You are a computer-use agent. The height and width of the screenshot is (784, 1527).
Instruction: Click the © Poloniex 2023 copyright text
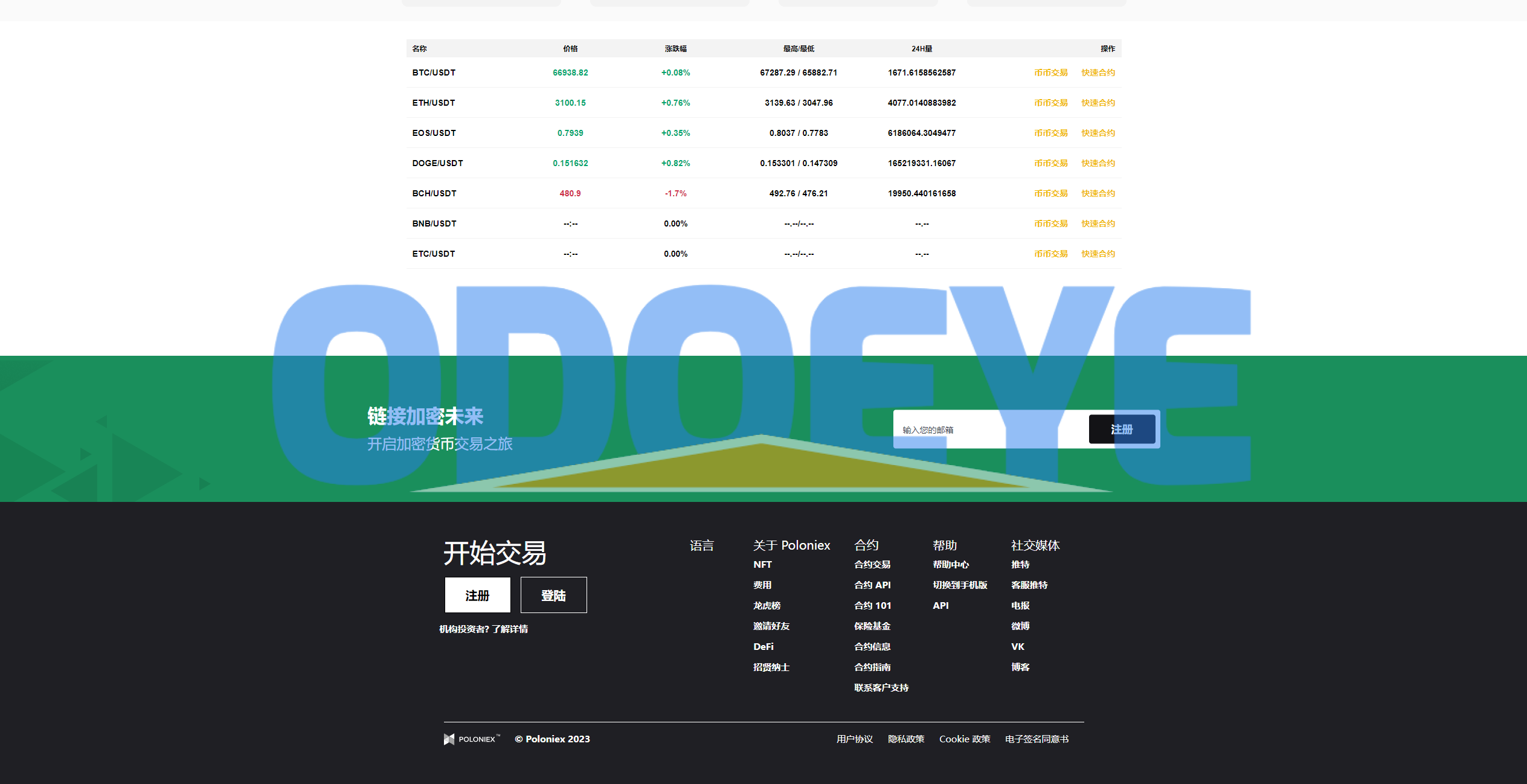[x=552, y=739]
